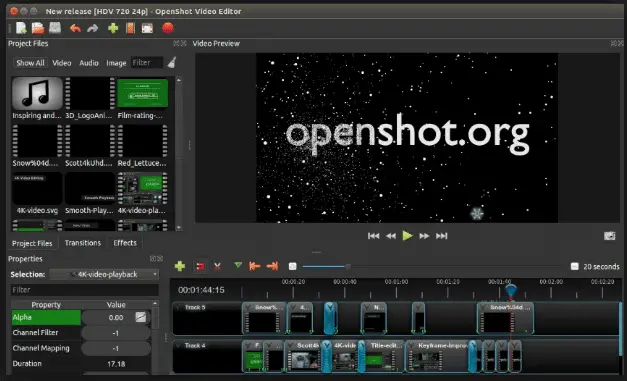Open the Choose Profile icon in toolbar
The width and height of the screenshot is (627, 381).
click(x=130, y=28)
